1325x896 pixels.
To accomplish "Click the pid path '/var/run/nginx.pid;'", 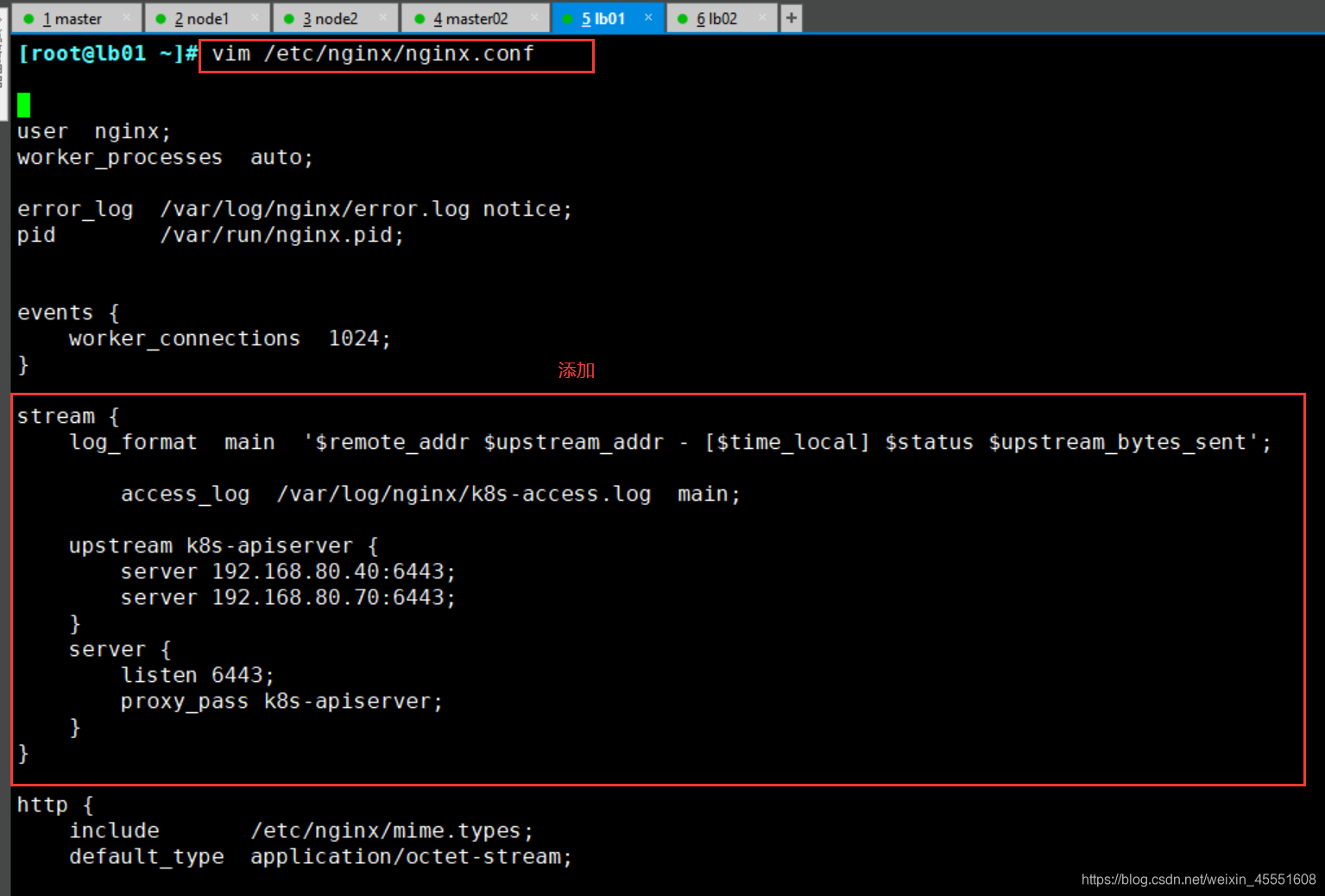I will coord(281,236).
